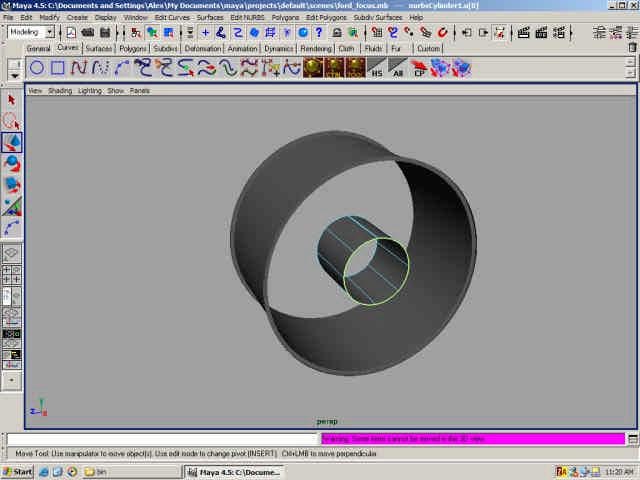Click the HS shelf button
The image size is (640, 480).
[376, 68]
